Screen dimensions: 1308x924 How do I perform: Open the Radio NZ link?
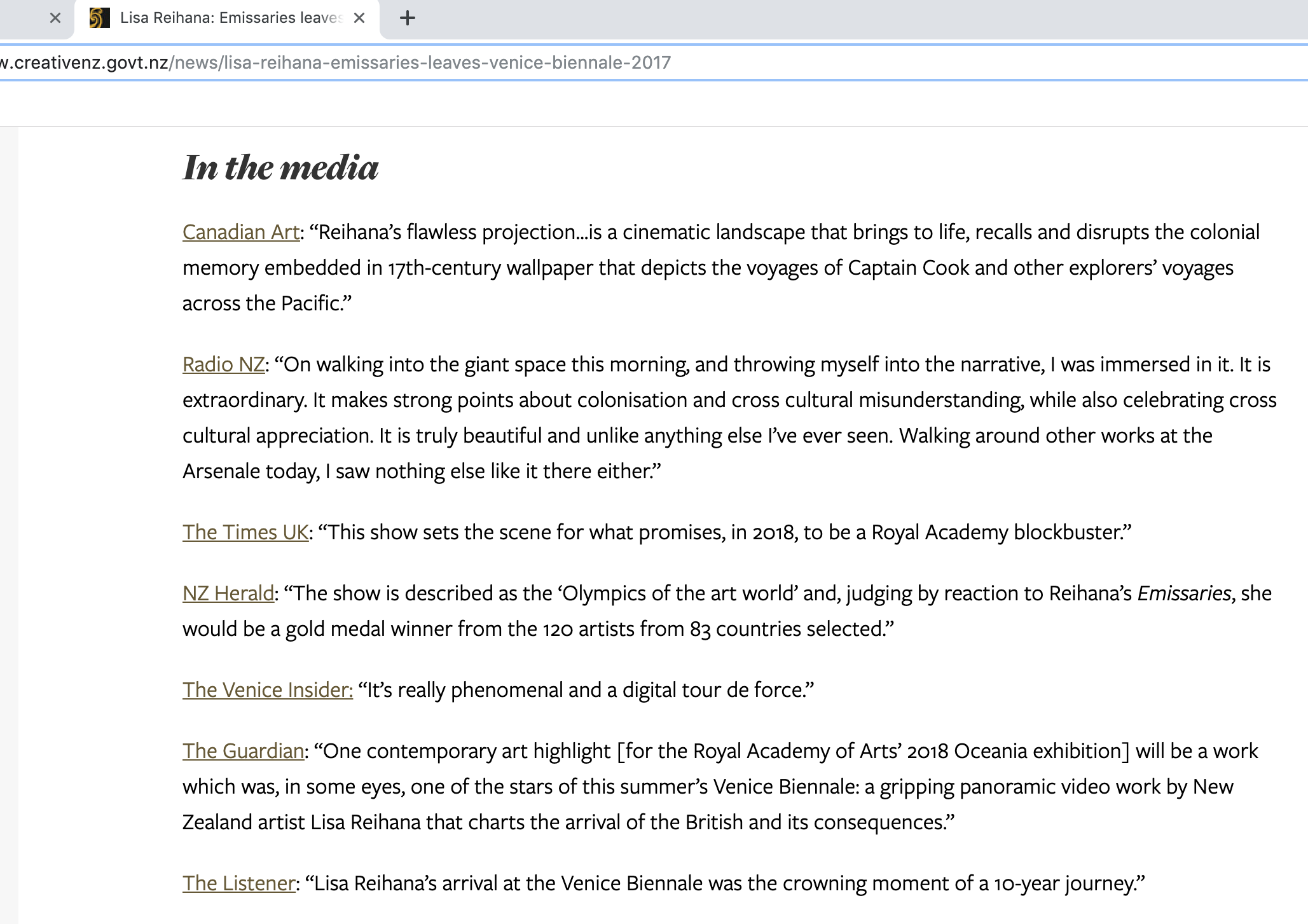(223, 364)
